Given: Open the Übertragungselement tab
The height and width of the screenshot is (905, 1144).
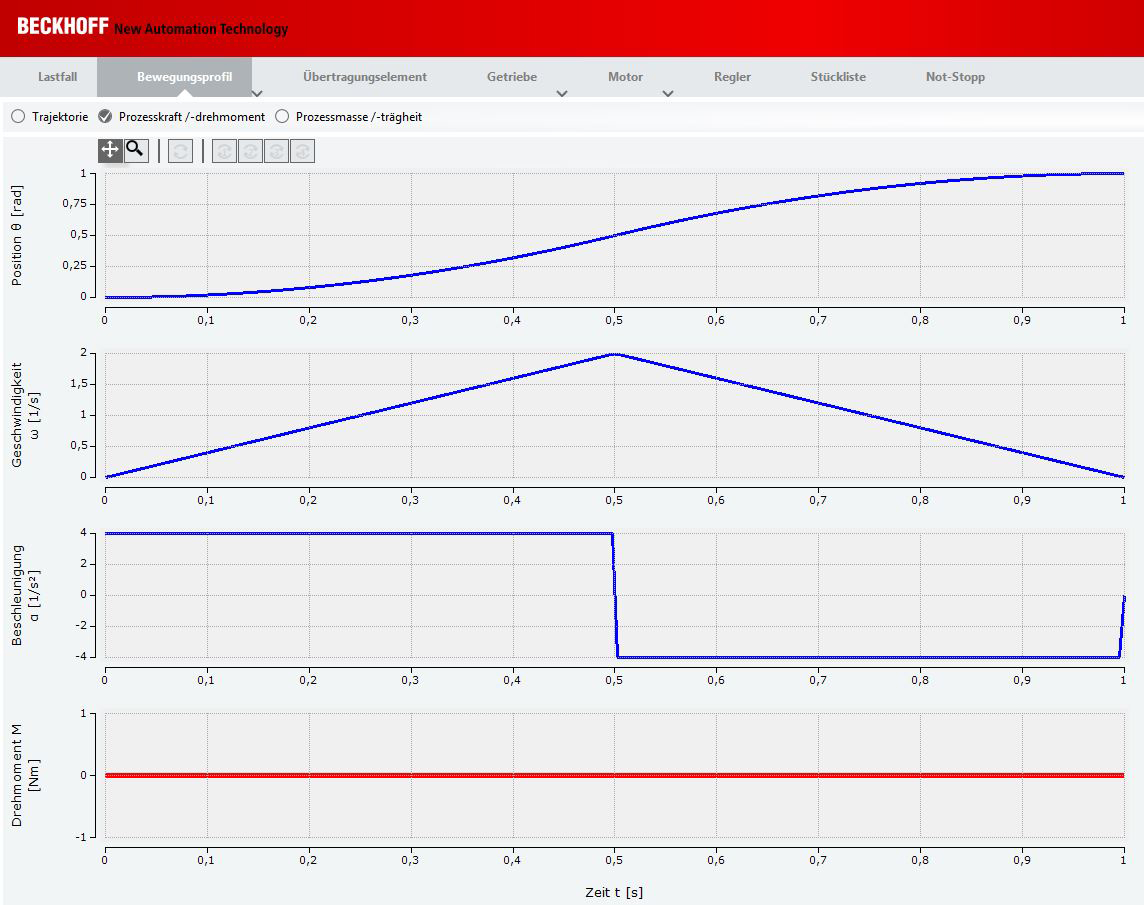Looking at the screenshot, I should tap(365, 77).
